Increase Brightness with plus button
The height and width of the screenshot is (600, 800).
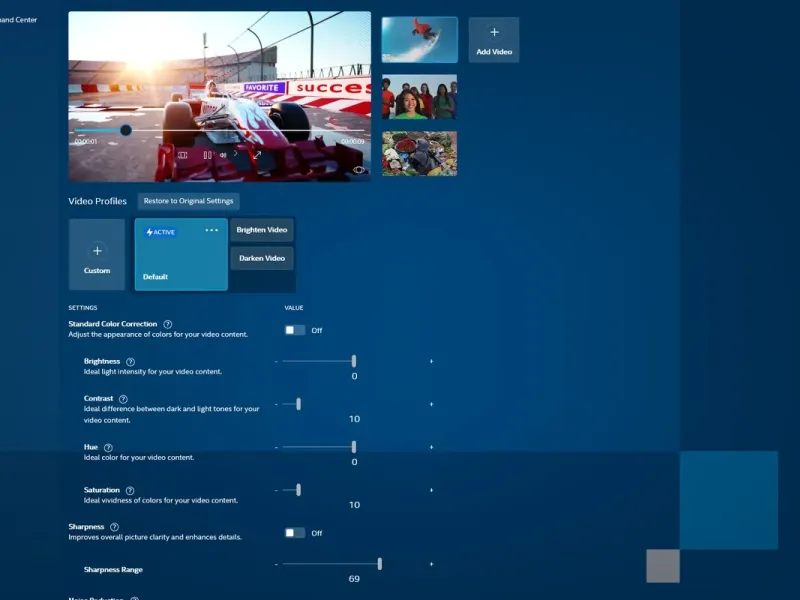[x=431, y=361]
